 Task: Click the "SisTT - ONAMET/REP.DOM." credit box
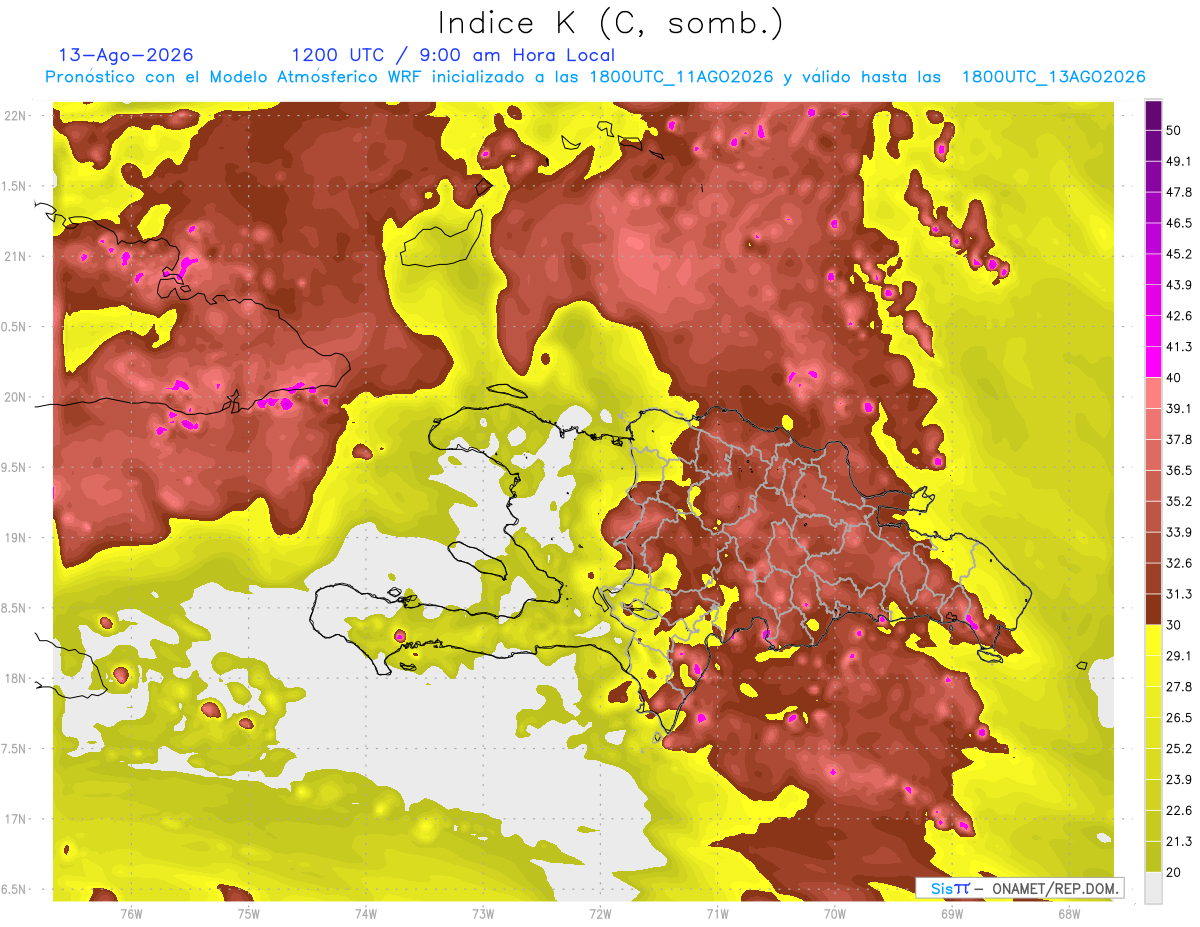tap(1020, 888)
